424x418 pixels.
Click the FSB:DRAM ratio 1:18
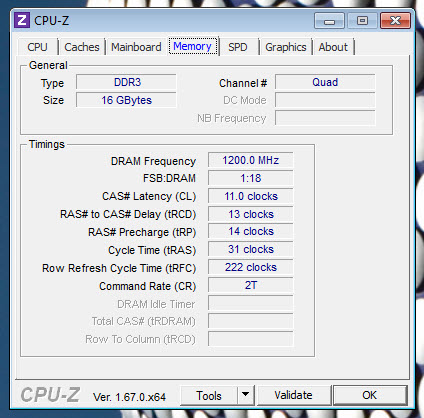pyautogui.click(x=251, y=178)
